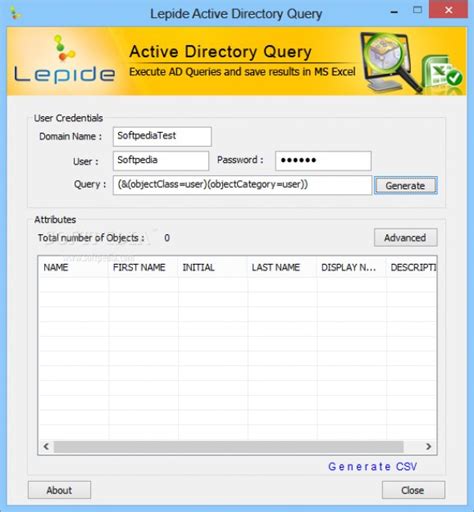Screen dimensions: 474x512
Task: Sort by the NAME column header
Action: coord(73,267)
